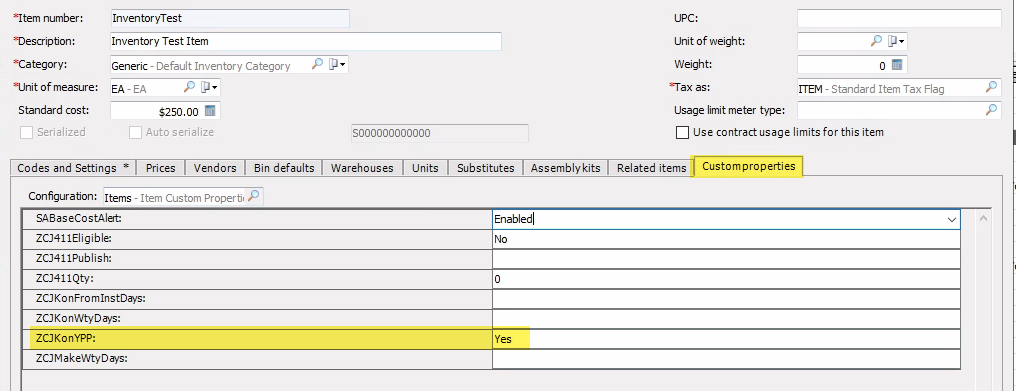The width and height of the screenshot is (1016, 391).
Task: Click the Description field
Action: 306,41
